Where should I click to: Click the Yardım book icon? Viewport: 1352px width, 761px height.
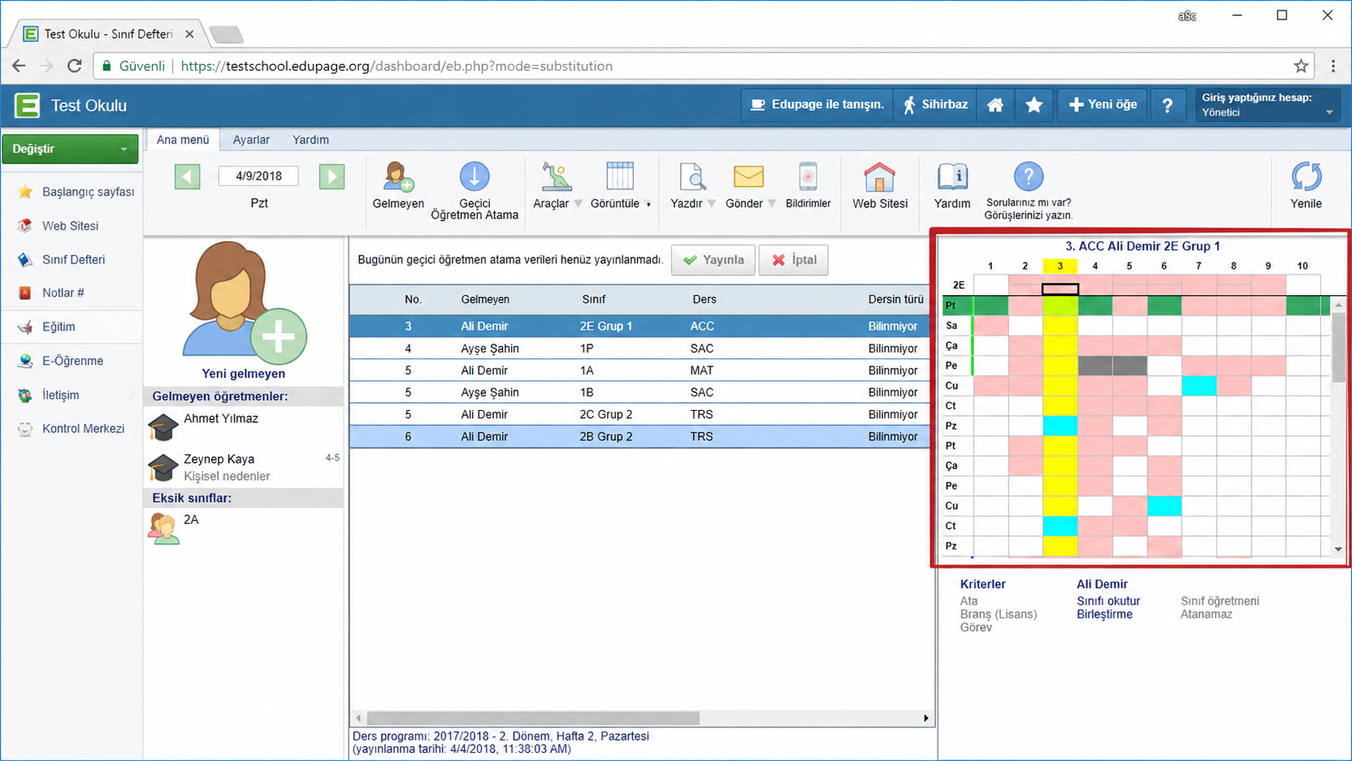(x=952, y=176)
